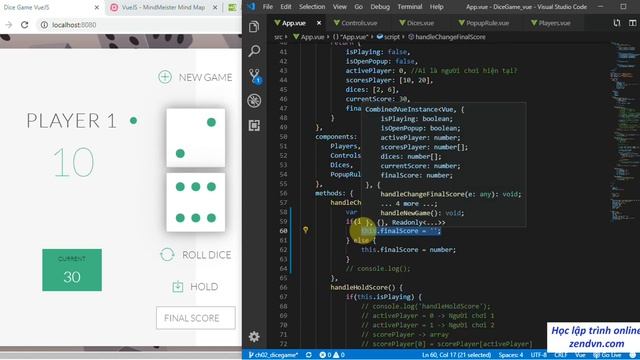Viewport: 640px width, 360px height.
Task: Close the Dice Game VueJS browser tab
Action: point(96,7)
